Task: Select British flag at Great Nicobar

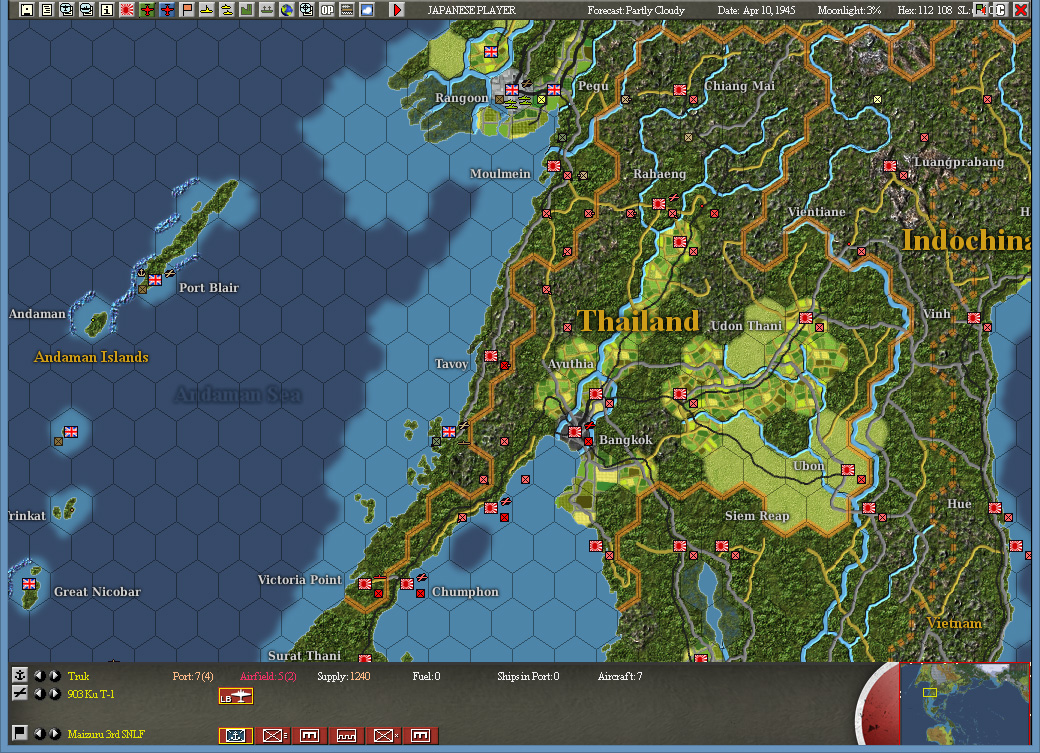Action: coord(29,583)
